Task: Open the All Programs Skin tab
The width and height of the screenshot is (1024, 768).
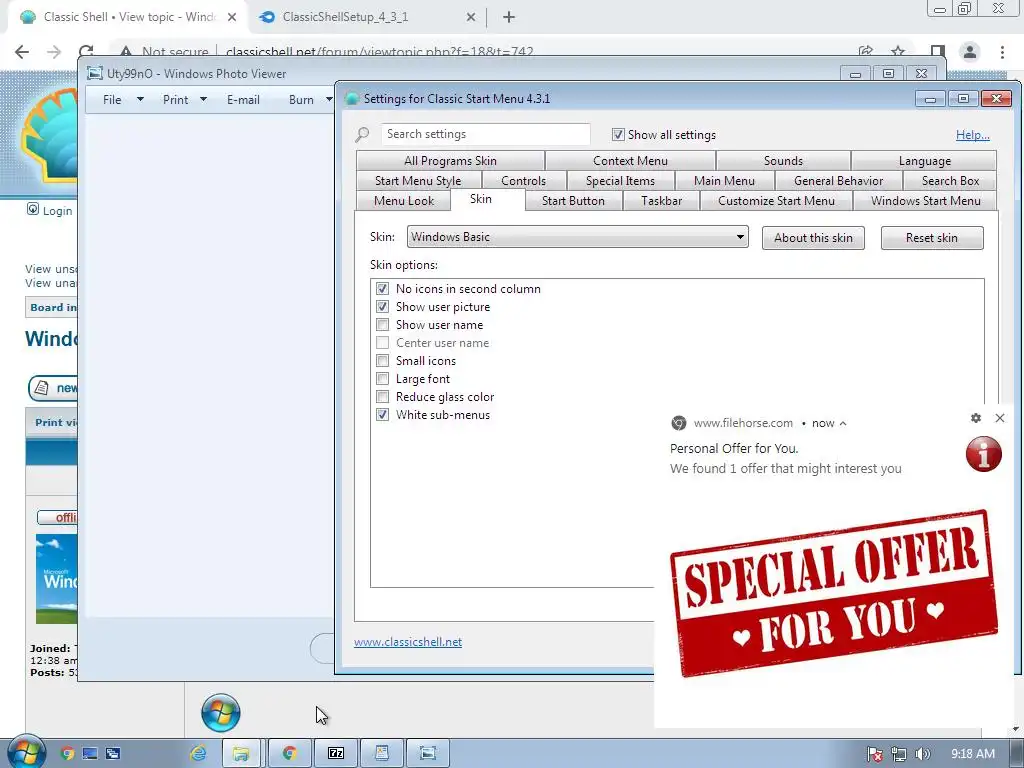Action: (450, 161)
